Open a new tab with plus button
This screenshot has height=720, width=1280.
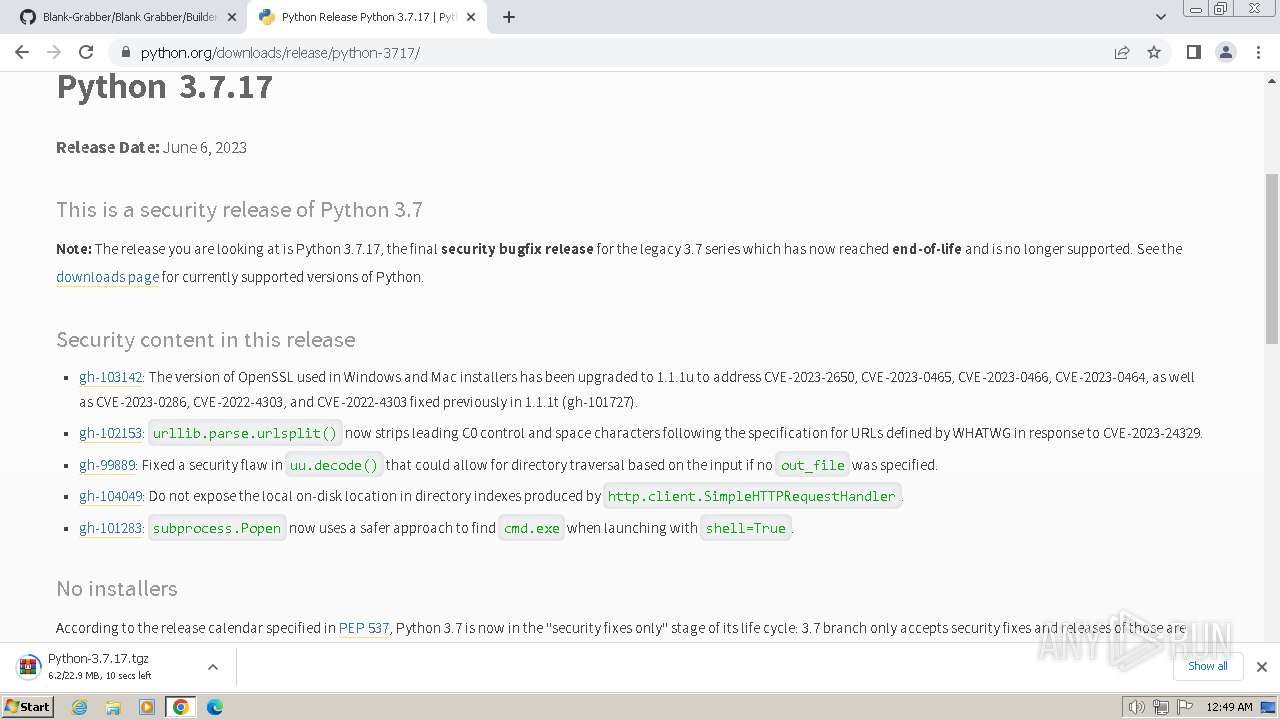pyautogui.click(x=509, y=17)
